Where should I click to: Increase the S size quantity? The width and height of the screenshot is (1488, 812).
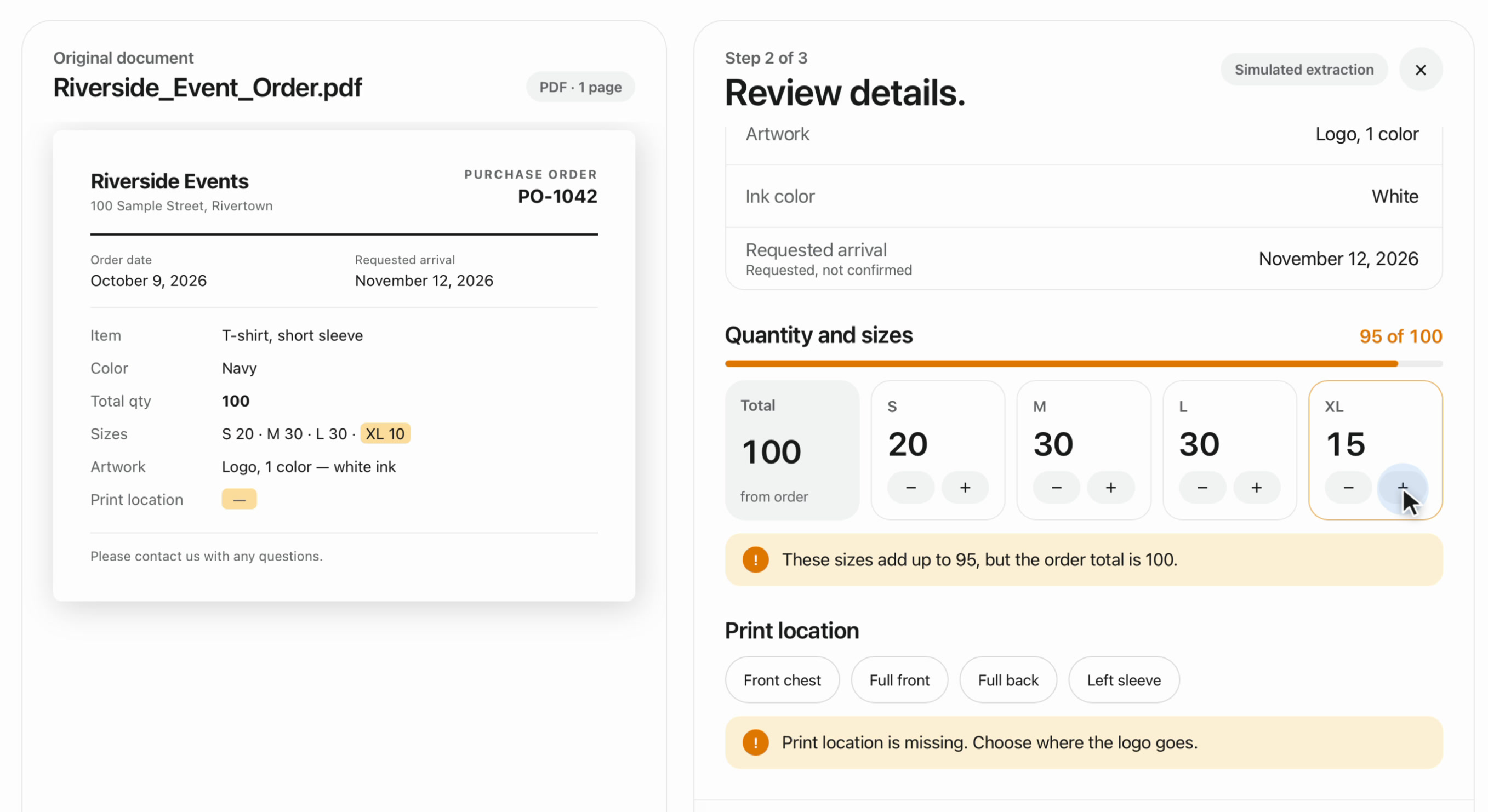click(x=965, y=488)
